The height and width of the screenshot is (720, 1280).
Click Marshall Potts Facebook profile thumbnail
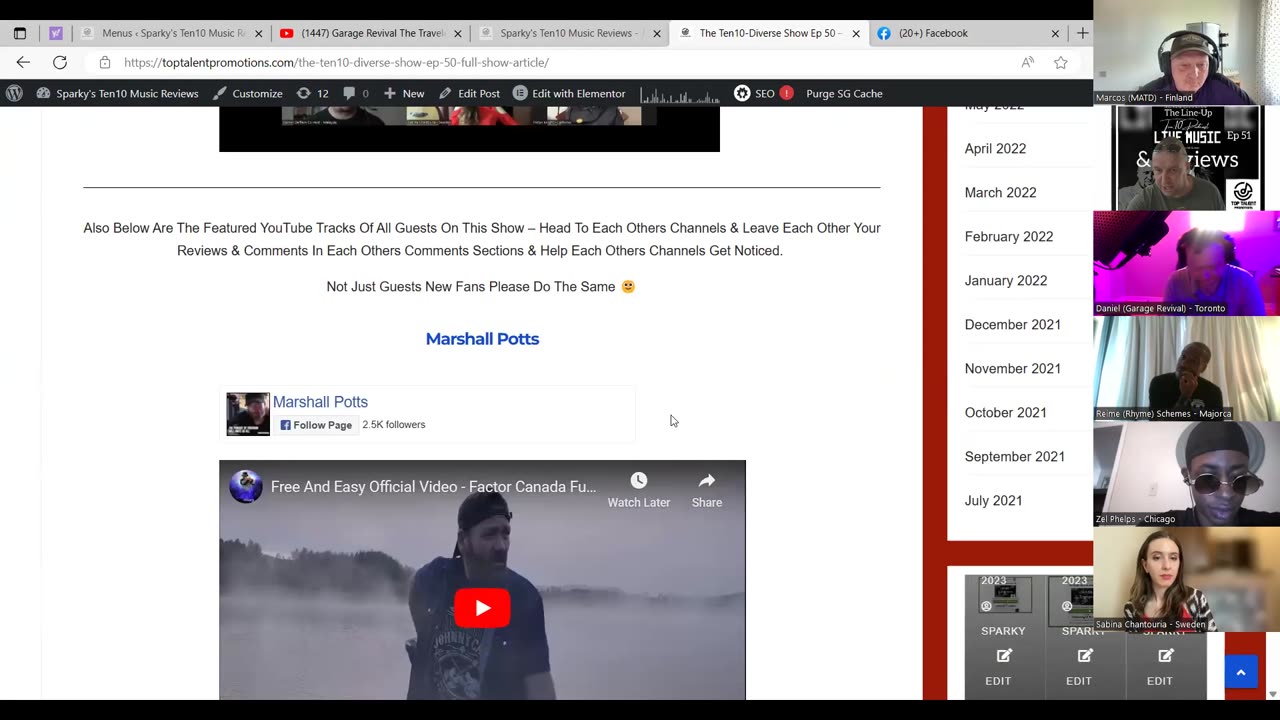(x=248, y=414)
